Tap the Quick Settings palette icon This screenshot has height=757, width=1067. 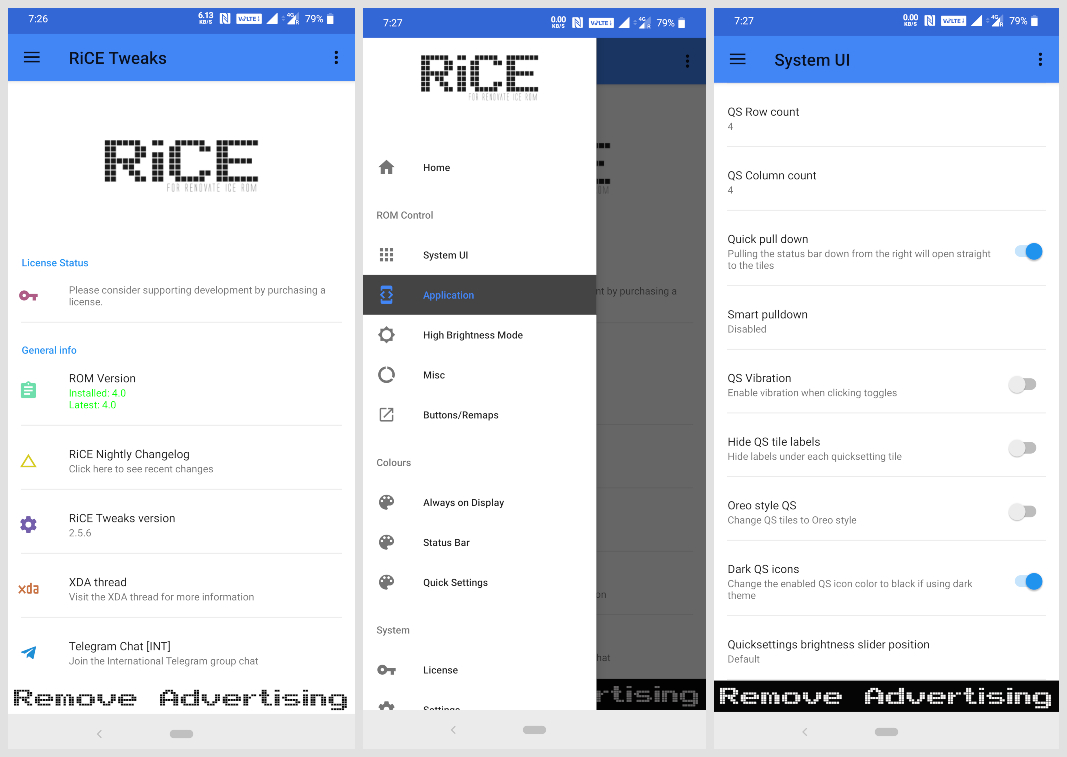(387, 583)
